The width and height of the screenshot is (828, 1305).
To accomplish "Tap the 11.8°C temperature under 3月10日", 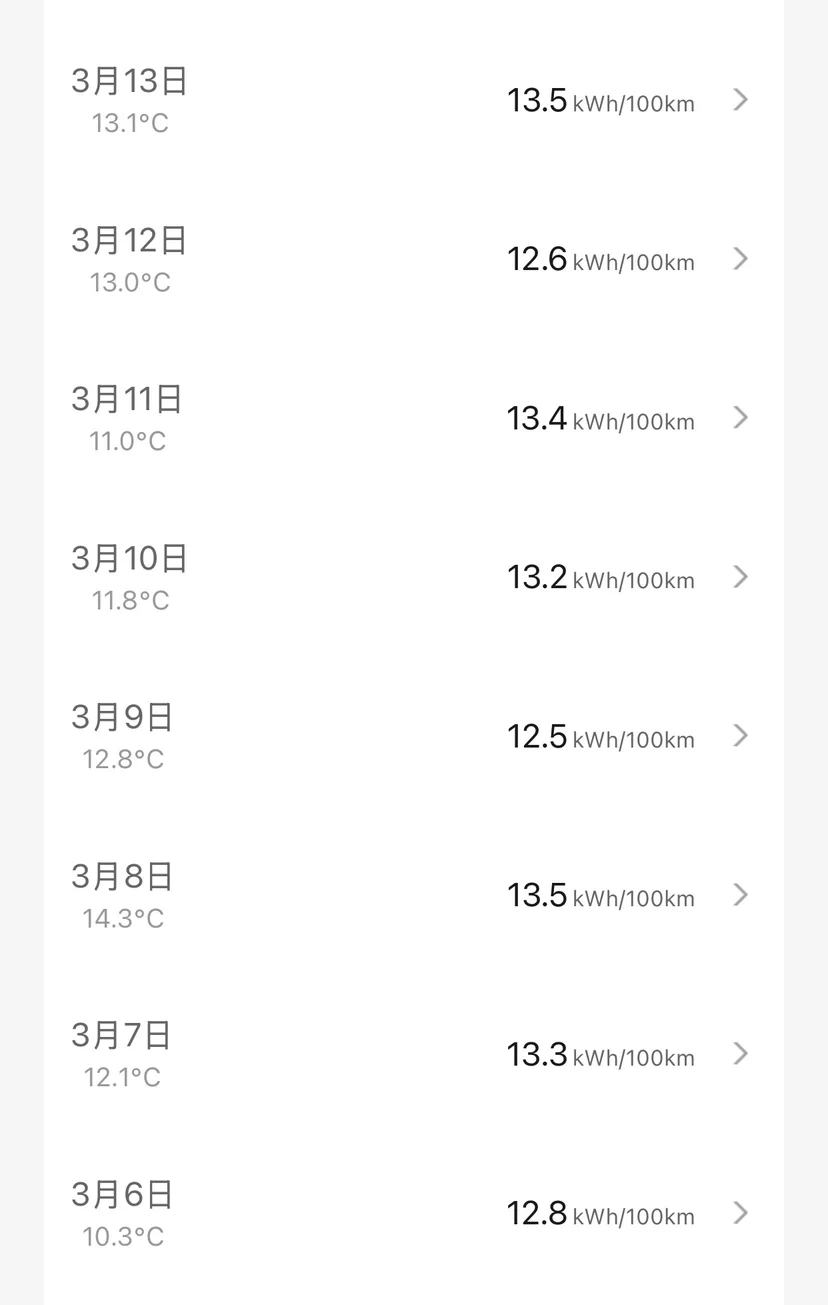I will pyautogui.click(x=130, y=600).
